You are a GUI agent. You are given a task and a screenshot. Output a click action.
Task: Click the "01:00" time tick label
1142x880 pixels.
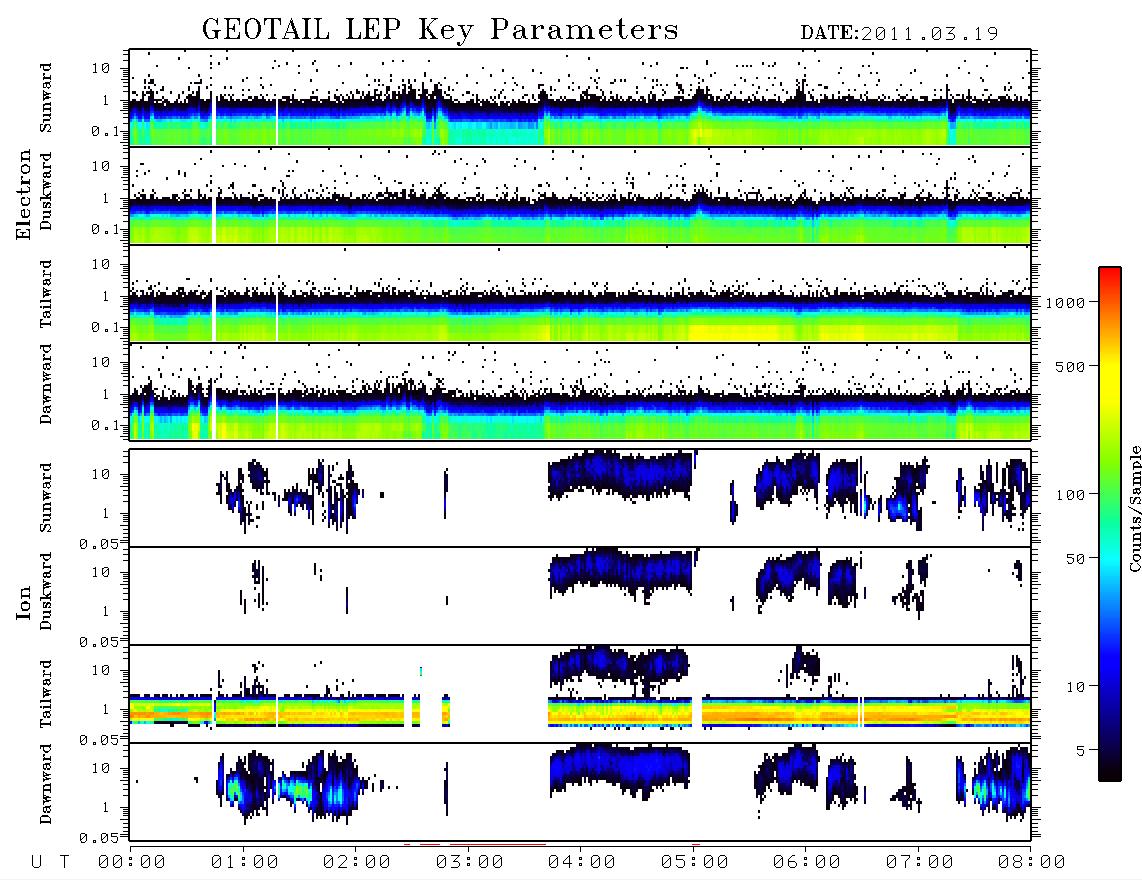point(245,863)
